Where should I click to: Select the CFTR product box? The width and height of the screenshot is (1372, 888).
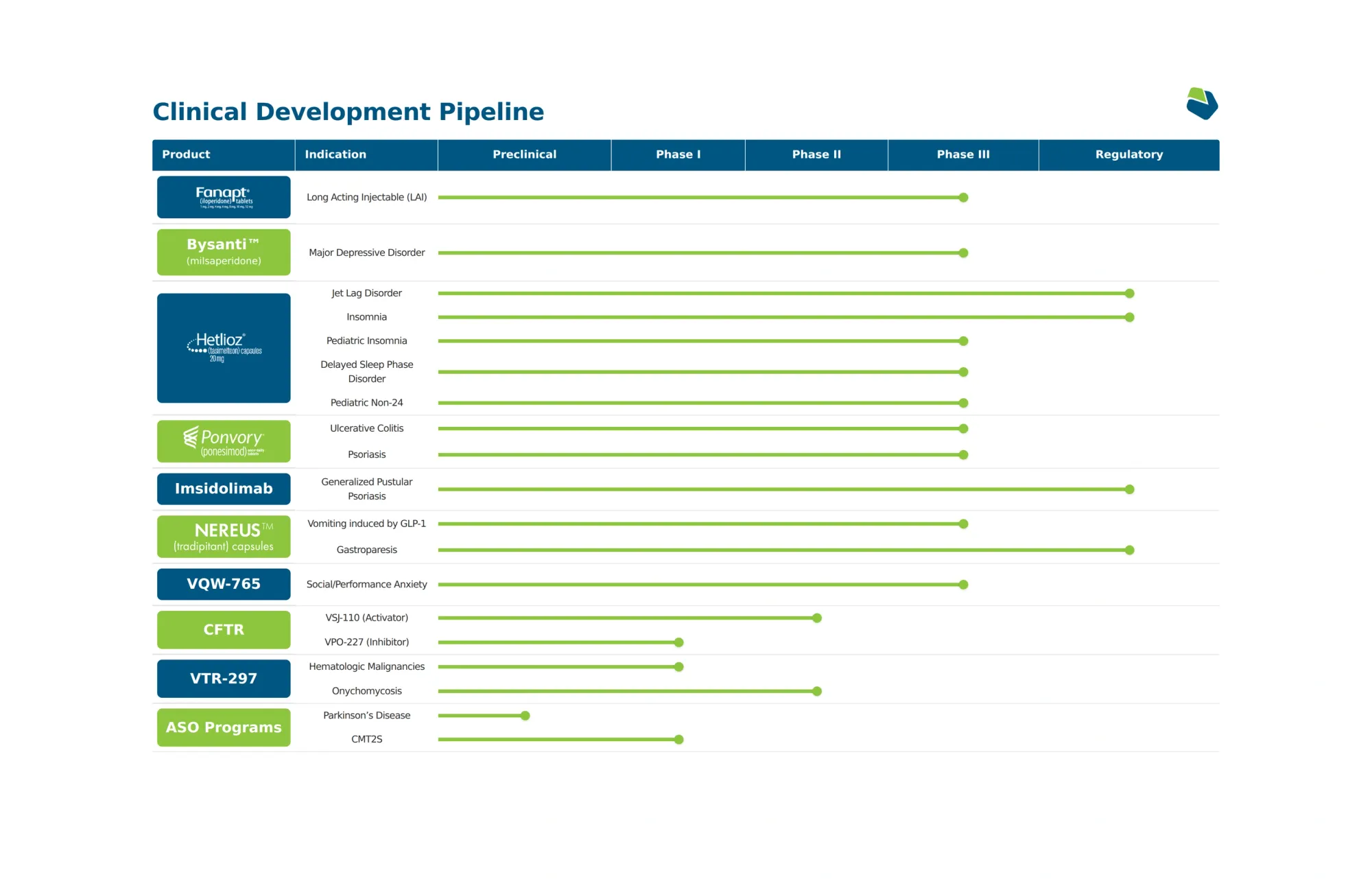click(224, 630)
